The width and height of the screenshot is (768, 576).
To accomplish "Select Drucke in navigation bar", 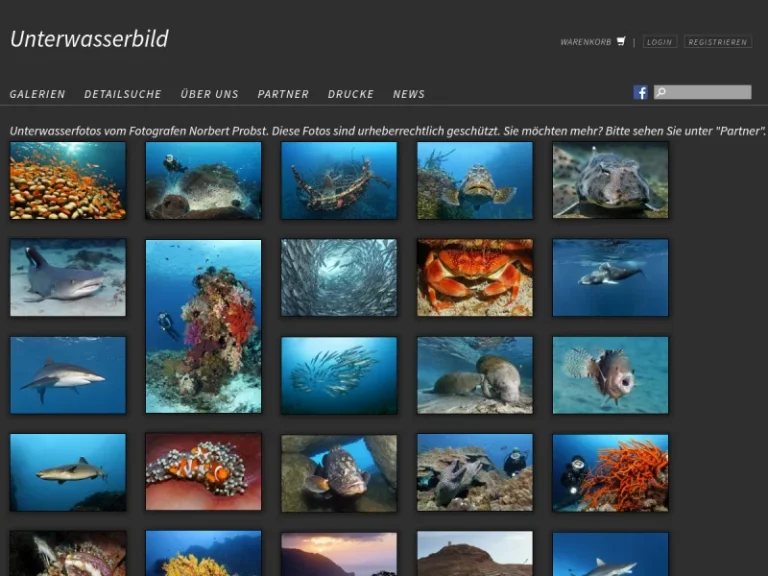I will (x=350, y=94).
